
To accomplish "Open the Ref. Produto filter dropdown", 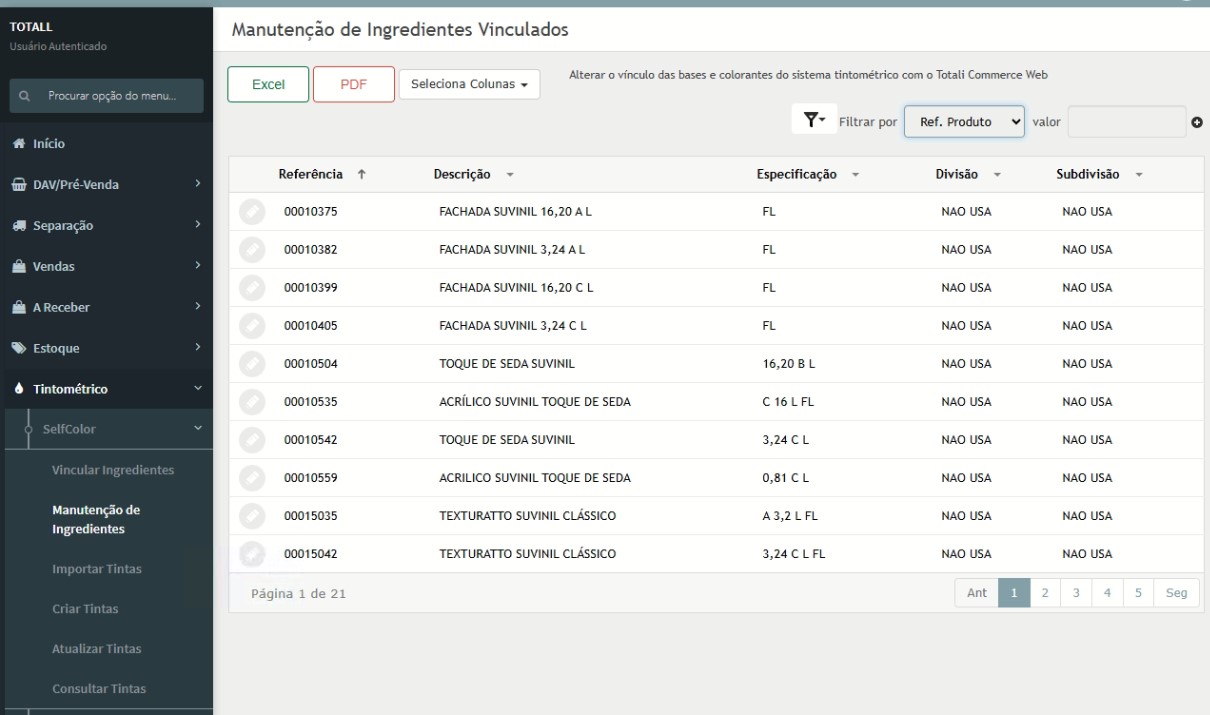I will pos(965,121).
